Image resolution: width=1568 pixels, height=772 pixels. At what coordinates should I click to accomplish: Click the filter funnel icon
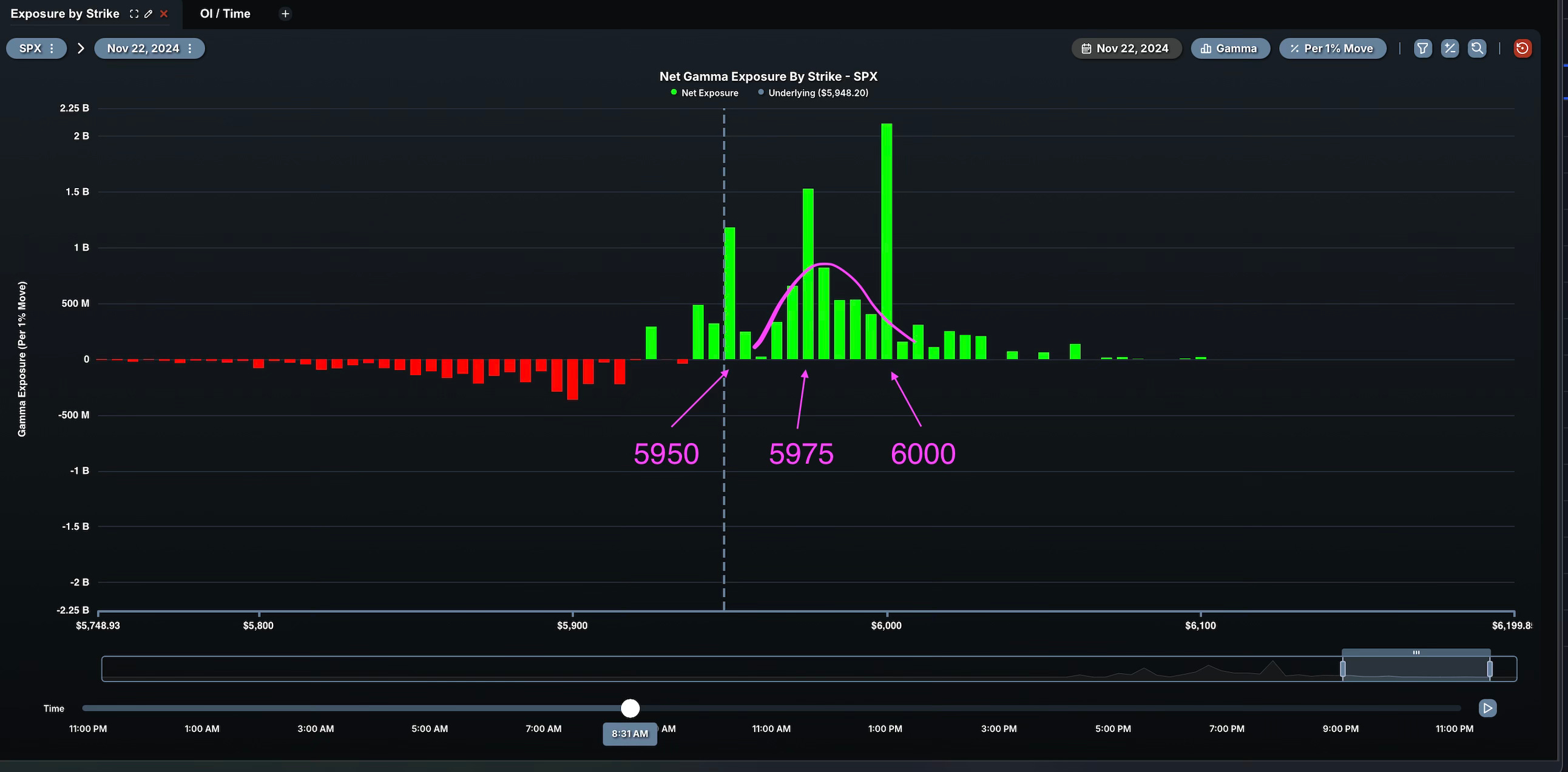click(x=1422, y=48)
